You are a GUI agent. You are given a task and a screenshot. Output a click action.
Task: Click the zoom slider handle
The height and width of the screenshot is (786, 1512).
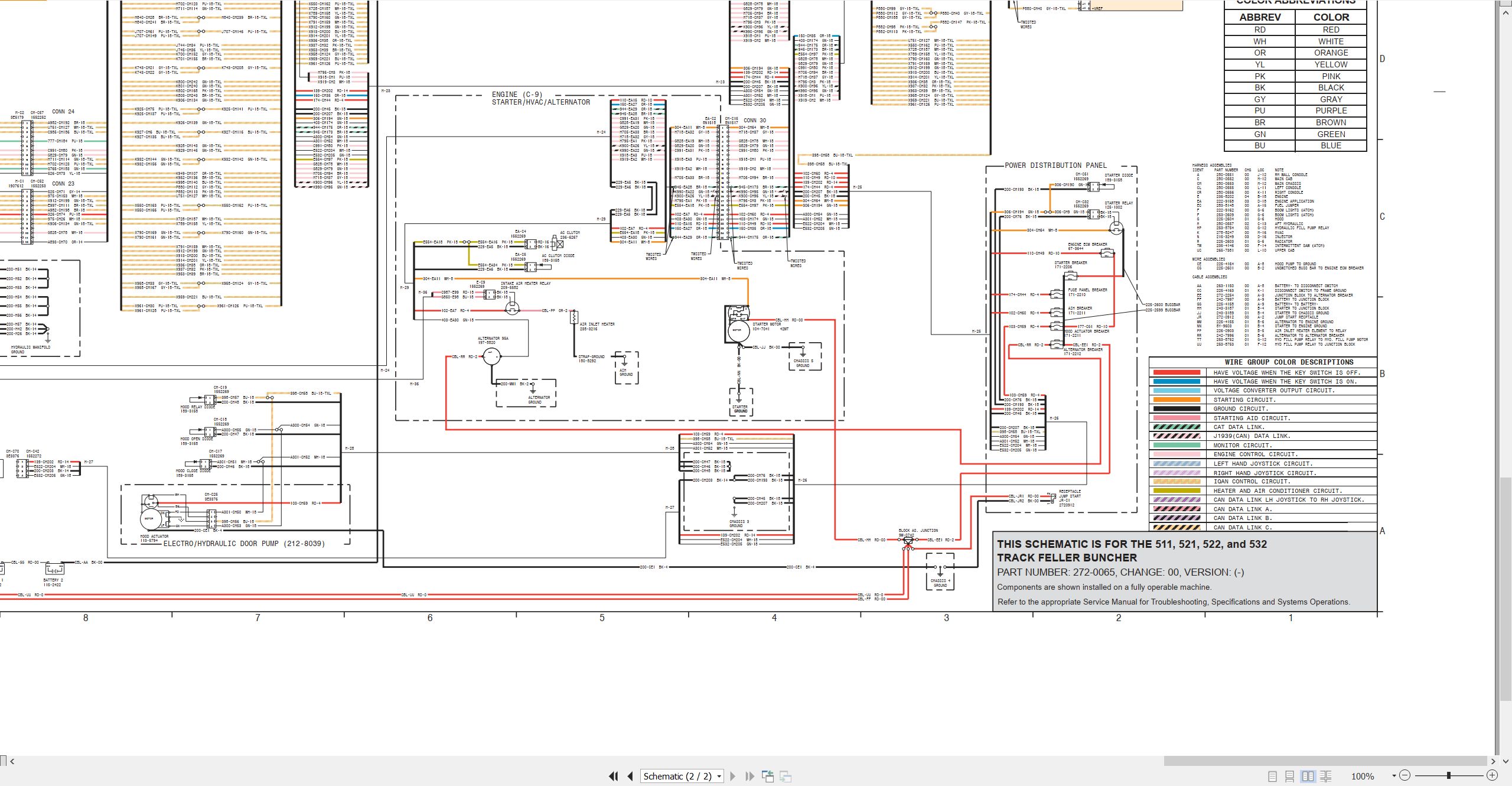click(1448, 775)
